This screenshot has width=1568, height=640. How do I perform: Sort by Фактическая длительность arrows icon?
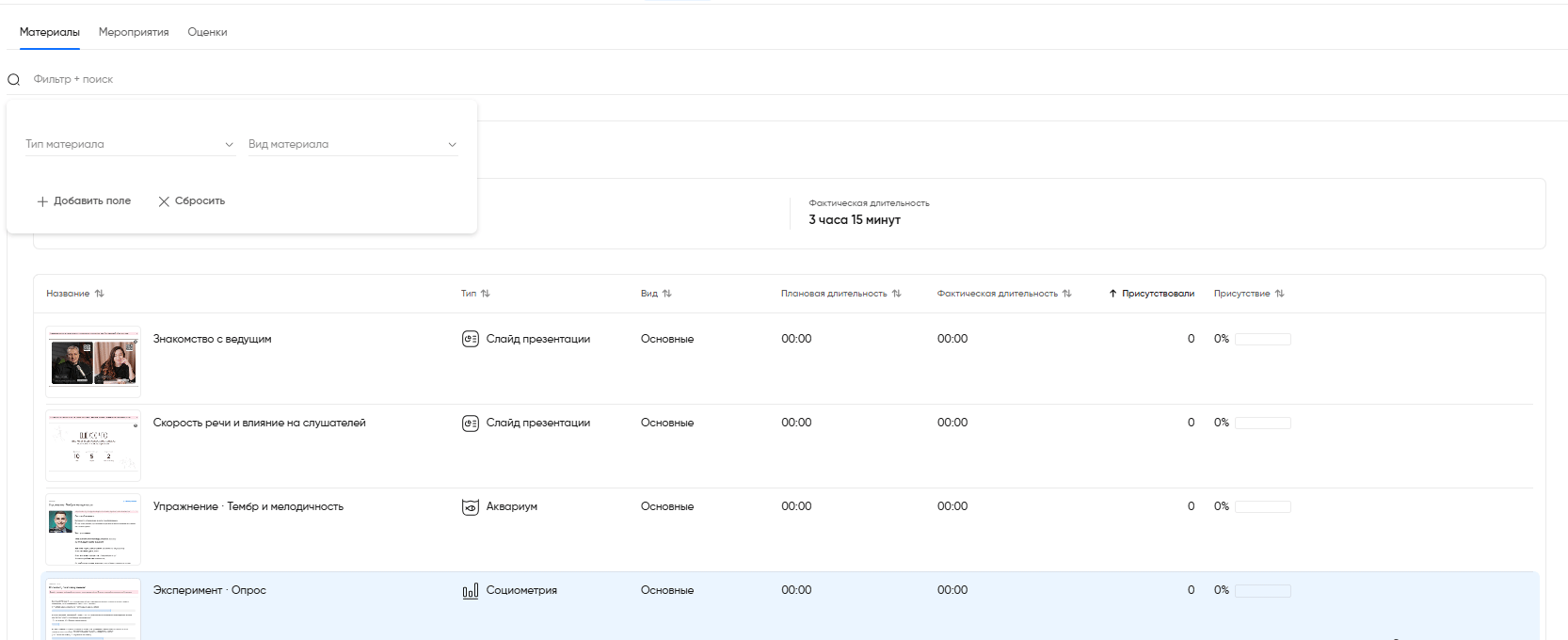tap(1067, 294)
